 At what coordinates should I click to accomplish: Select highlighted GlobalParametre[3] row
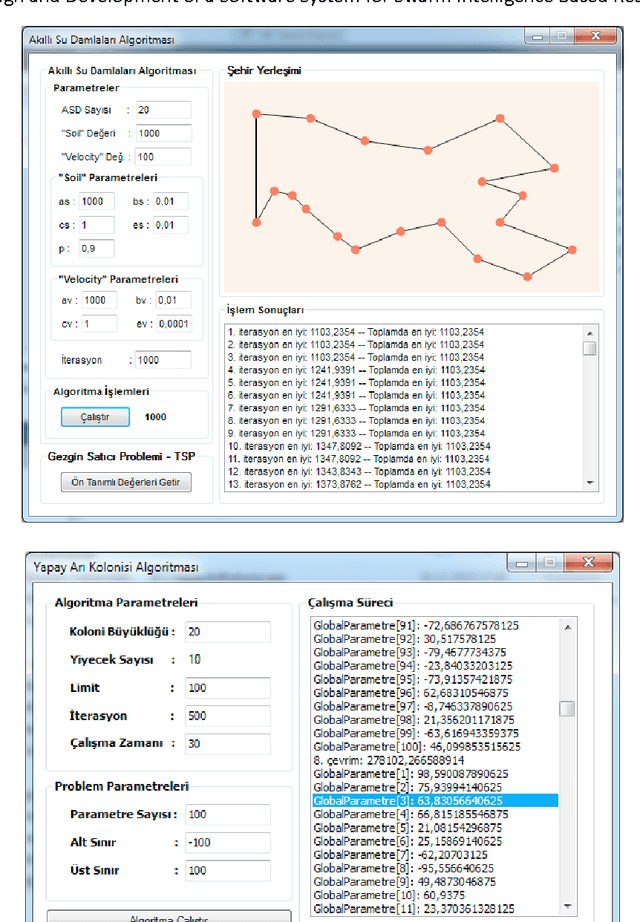(435, 801)
